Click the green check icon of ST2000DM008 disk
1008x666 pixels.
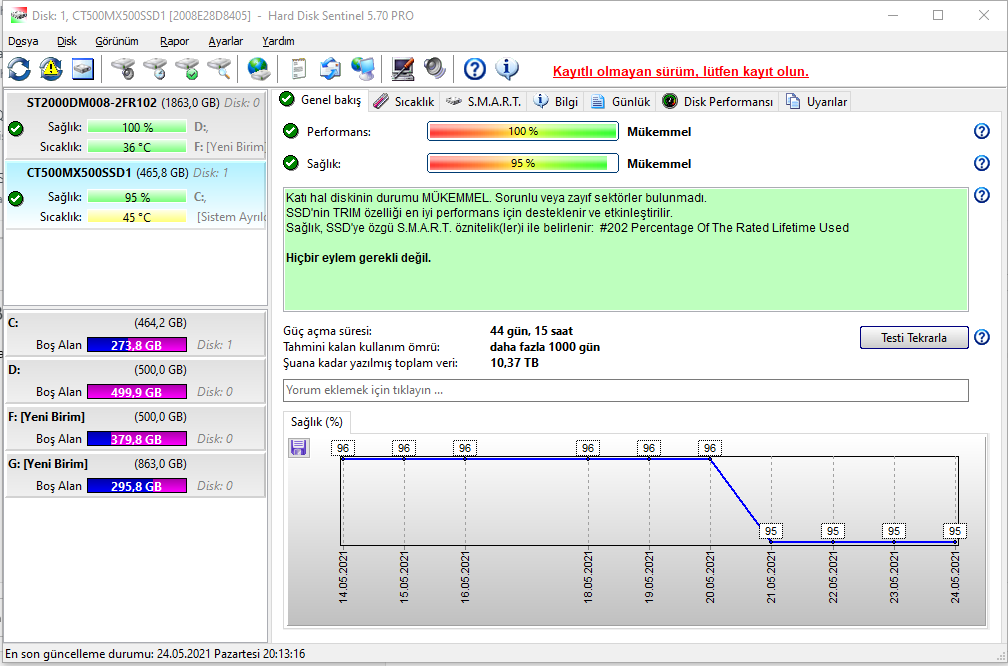pyautogui.click(x=16, y=129)
